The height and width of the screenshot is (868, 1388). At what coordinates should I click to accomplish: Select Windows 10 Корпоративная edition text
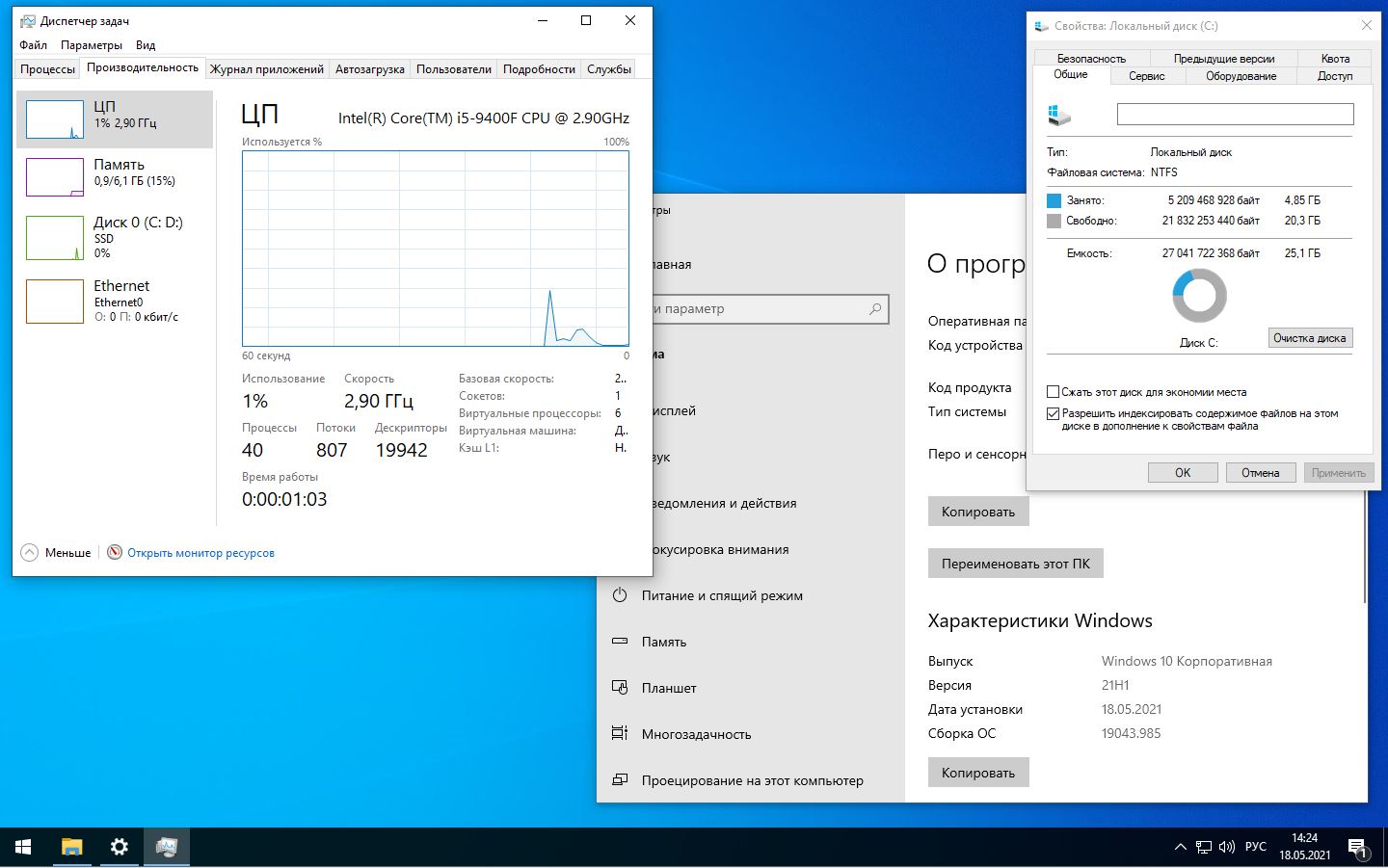pyautogui.click(x=1187, y=661)
